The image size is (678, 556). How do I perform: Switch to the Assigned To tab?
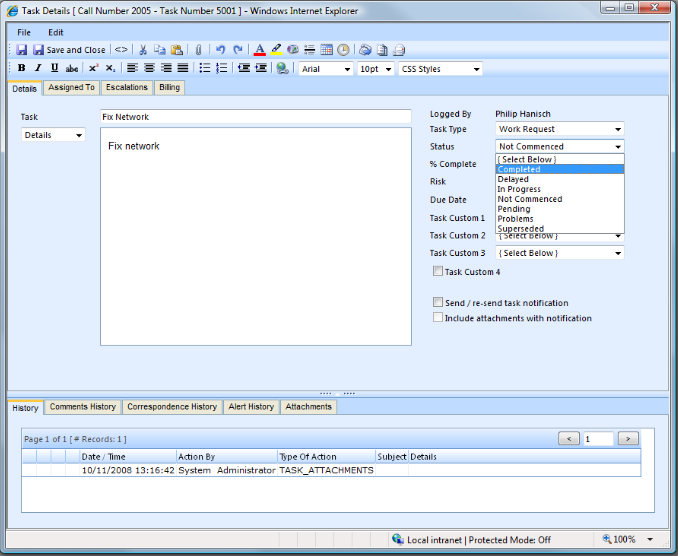(71, 87)
